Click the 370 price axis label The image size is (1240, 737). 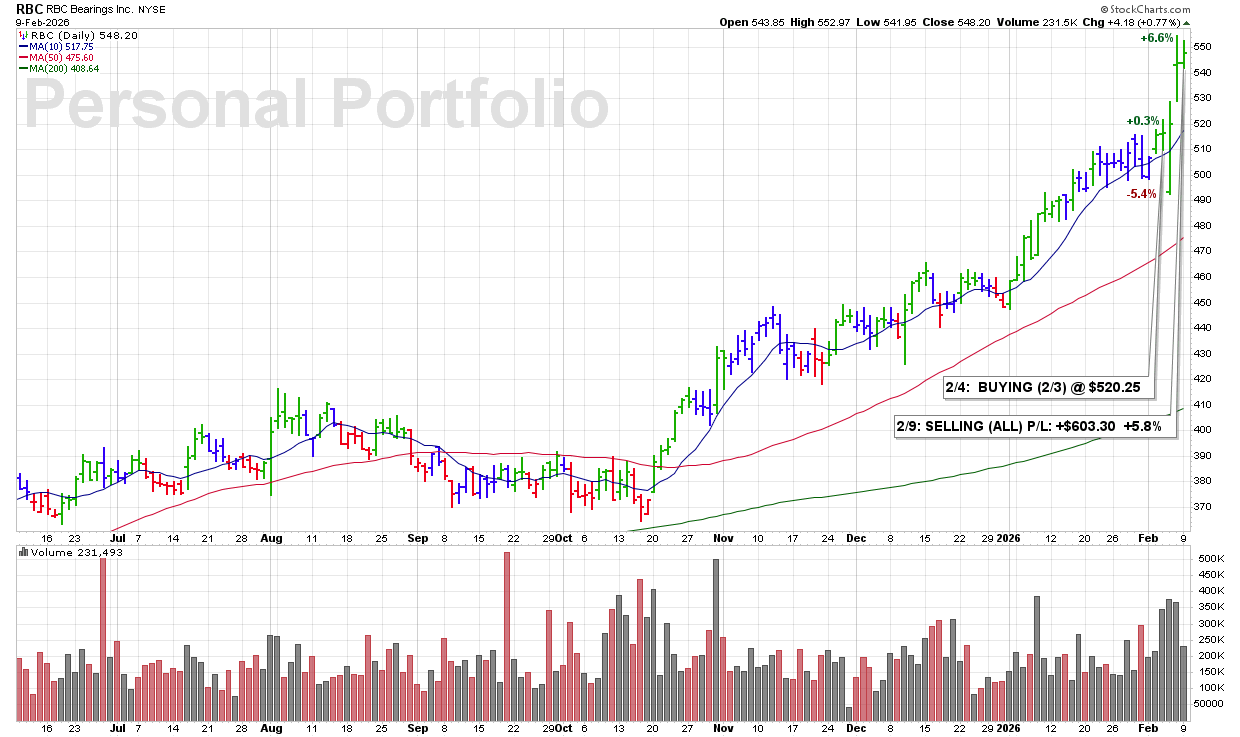(1203, 507)
